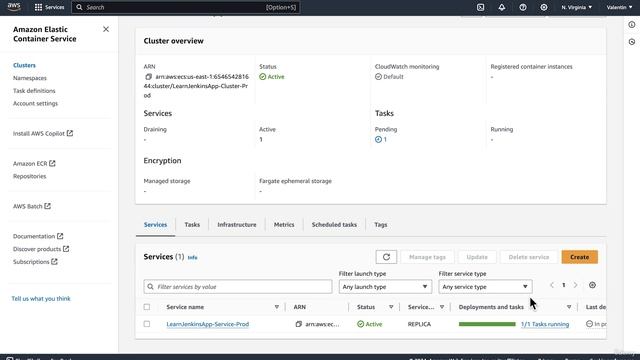Go to next services page
This screenshot has width=640, height=360.
coord(576,285)
